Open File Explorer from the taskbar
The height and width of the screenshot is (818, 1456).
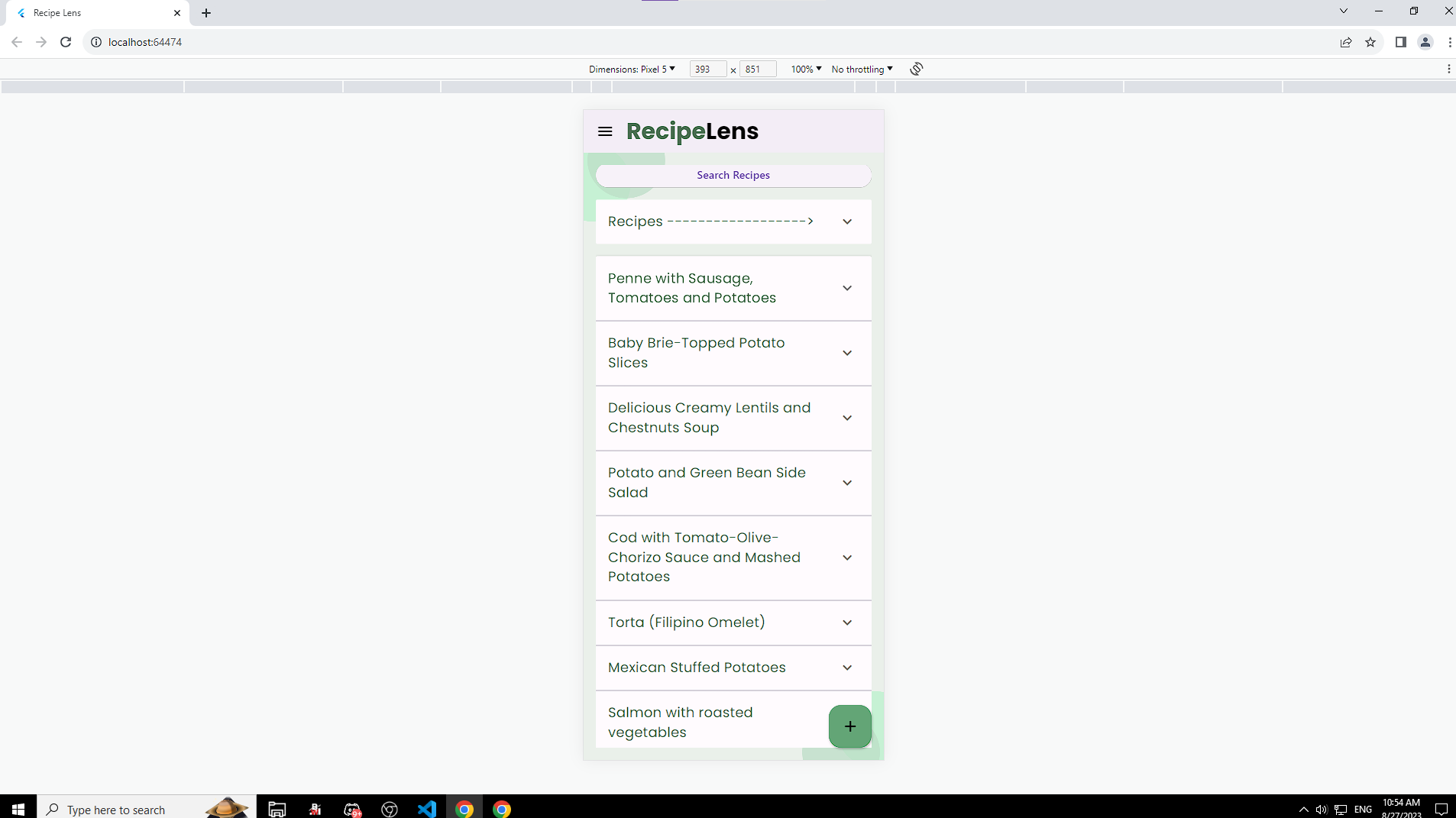pyautogui.click(x=277, y=808)
